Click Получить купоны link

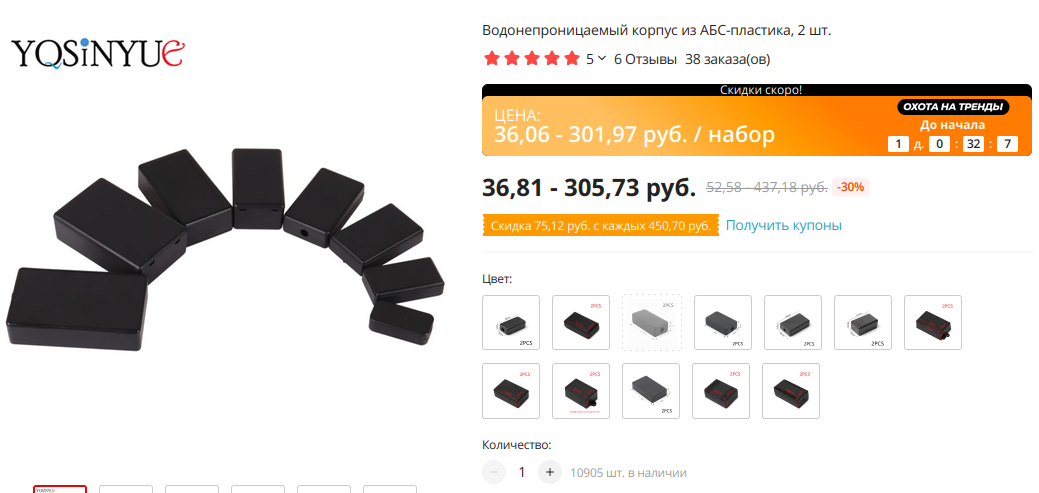coord(783,225)
